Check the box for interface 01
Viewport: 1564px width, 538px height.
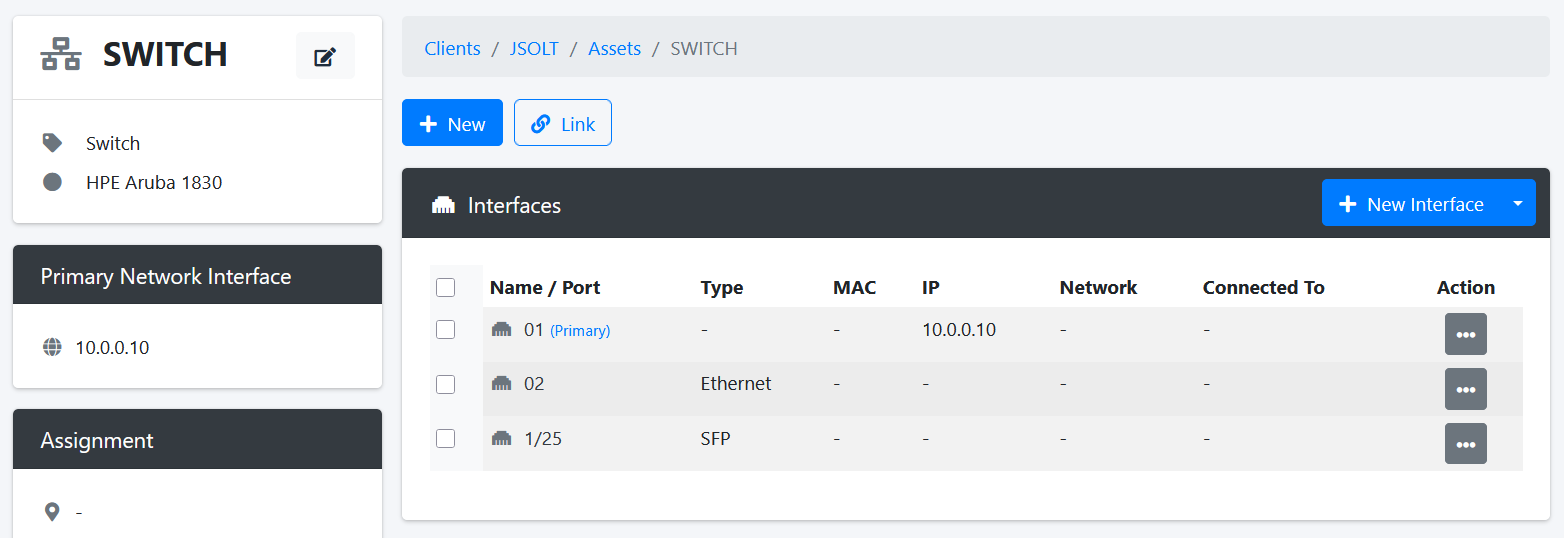click(446, 329)
